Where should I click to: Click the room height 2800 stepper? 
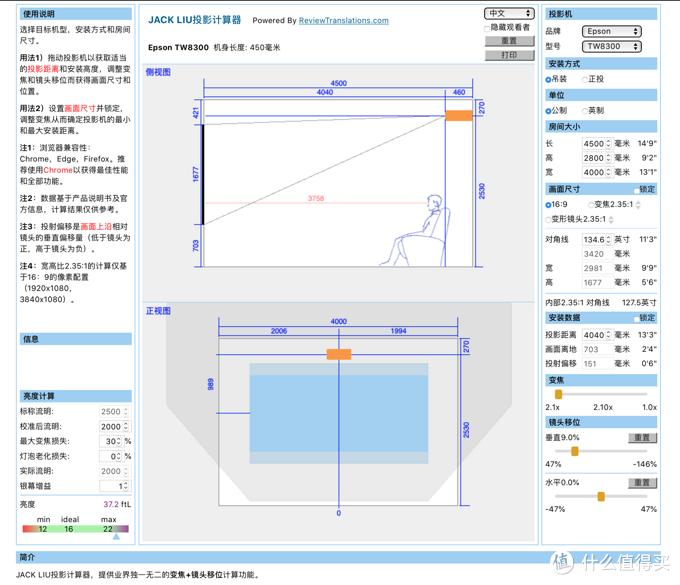[608, 158]
